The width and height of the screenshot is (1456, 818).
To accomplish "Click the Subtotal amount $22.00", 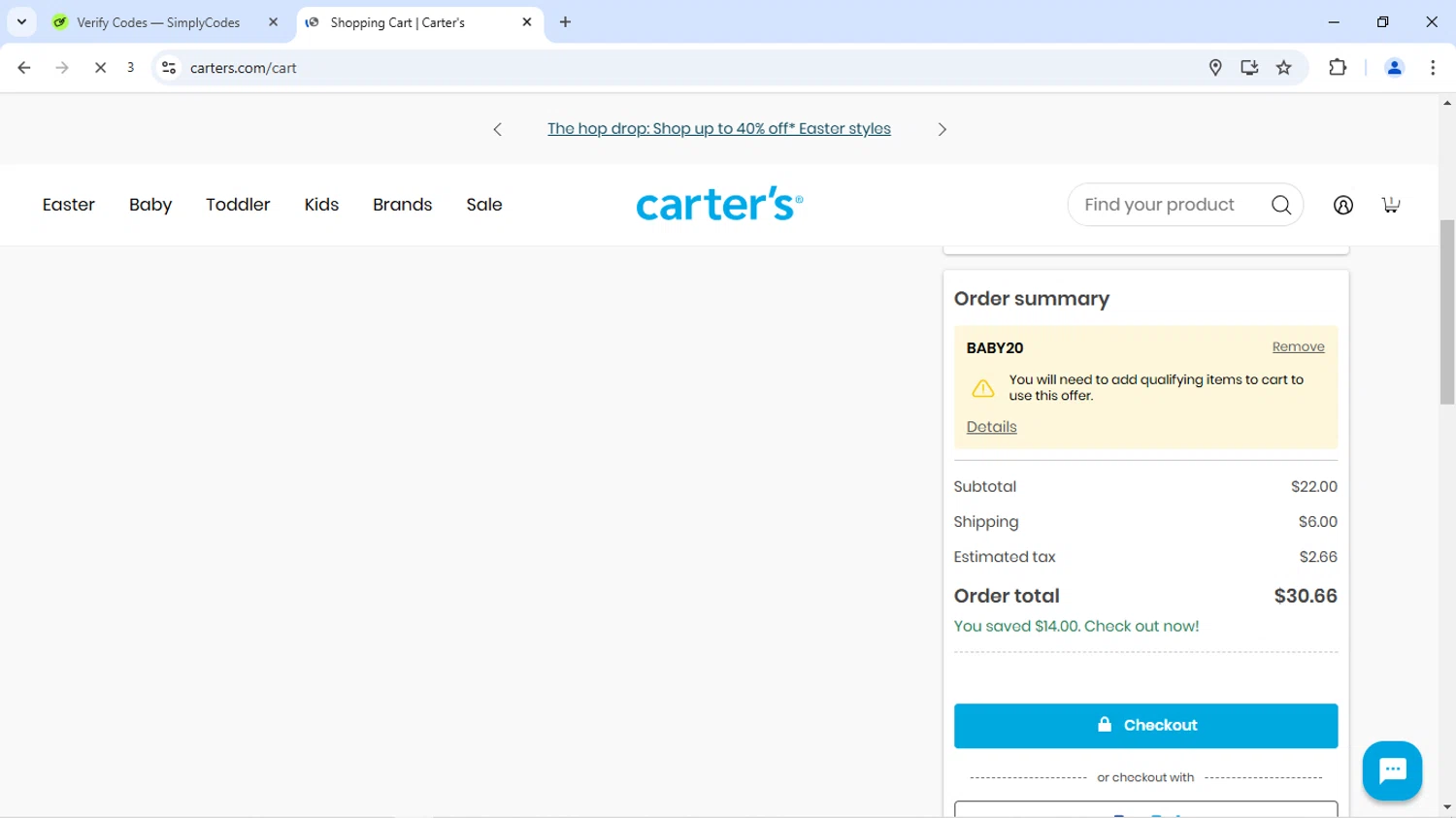I will 1314,487.
